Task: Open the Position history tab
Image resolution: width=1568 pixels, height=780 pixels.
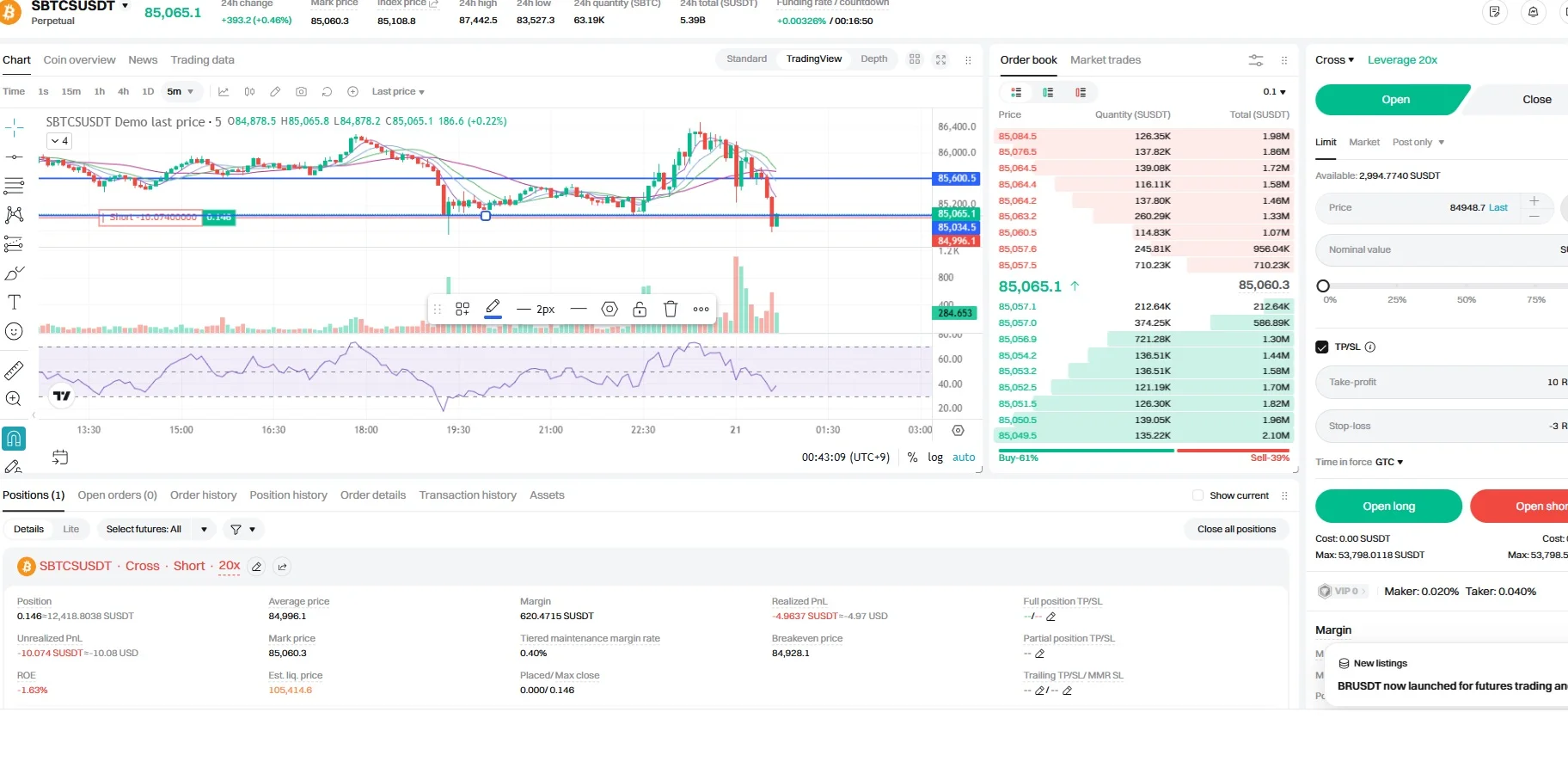Action: pos(288,495)
